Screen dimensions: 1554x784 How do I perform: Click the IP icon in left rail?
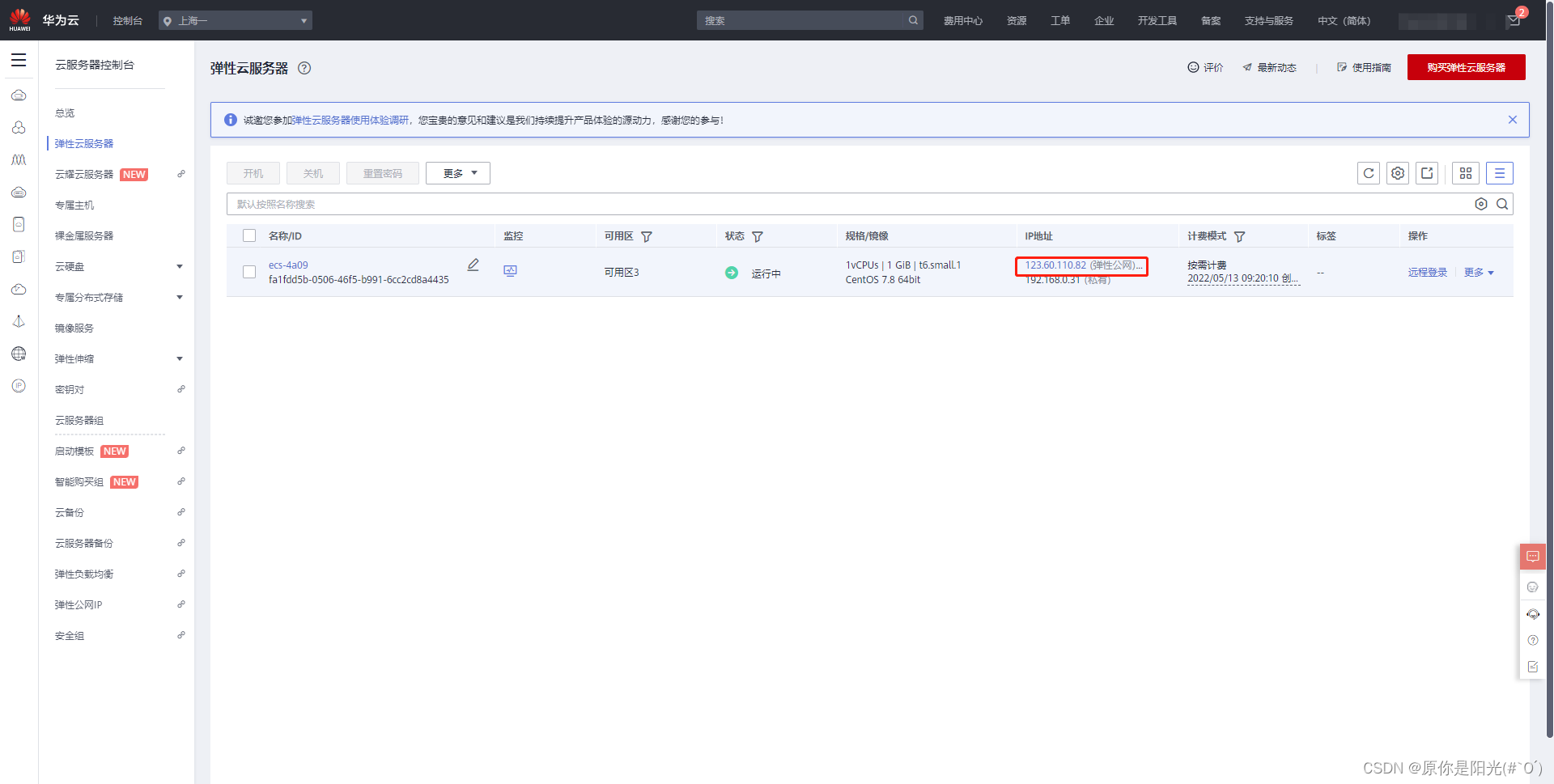pyautogui.click(x=19, y=386)
